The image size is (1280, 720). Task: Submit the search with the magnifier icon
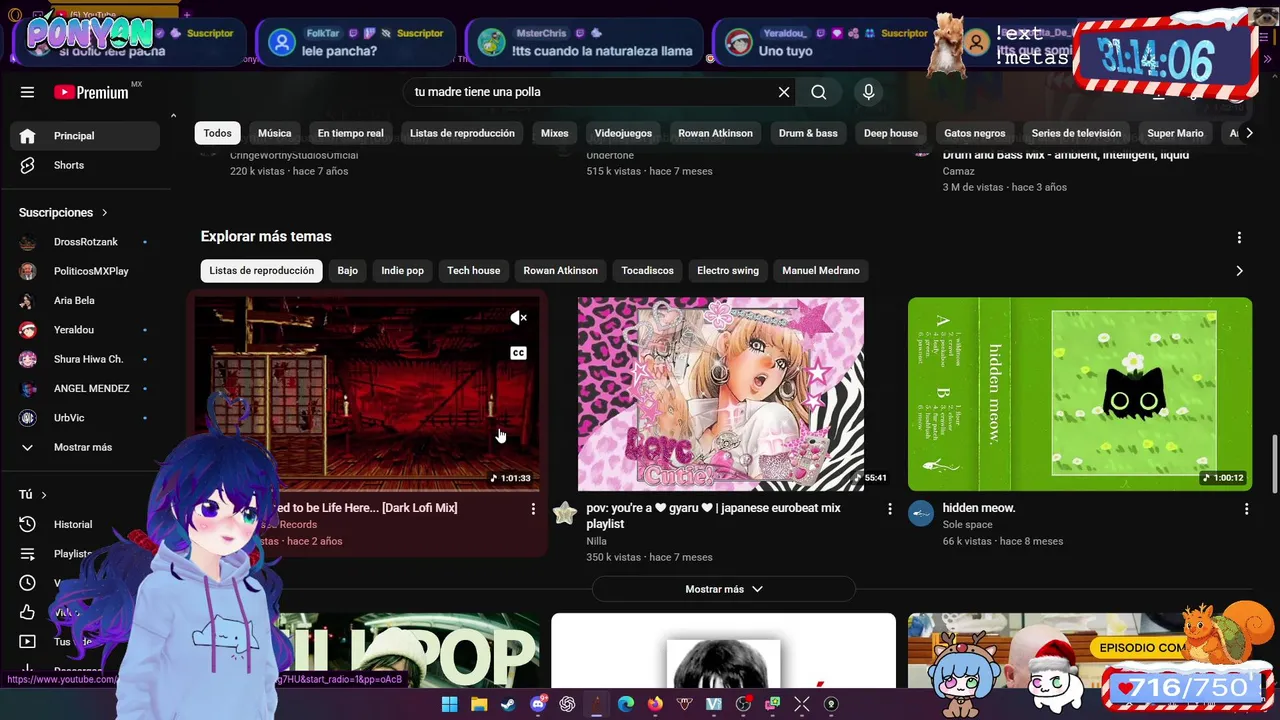click(x=819, y=92)
